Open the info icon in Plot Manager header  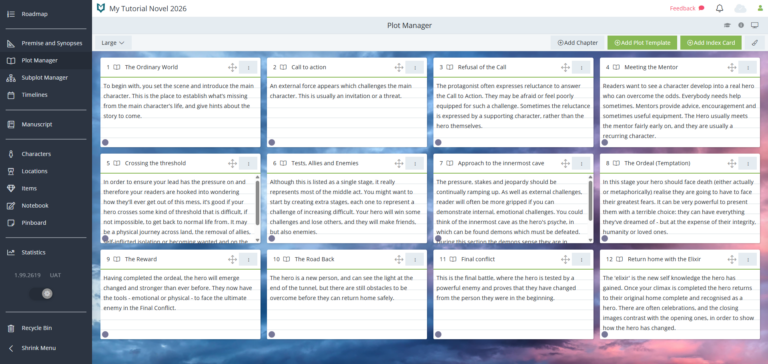(741, 25)
